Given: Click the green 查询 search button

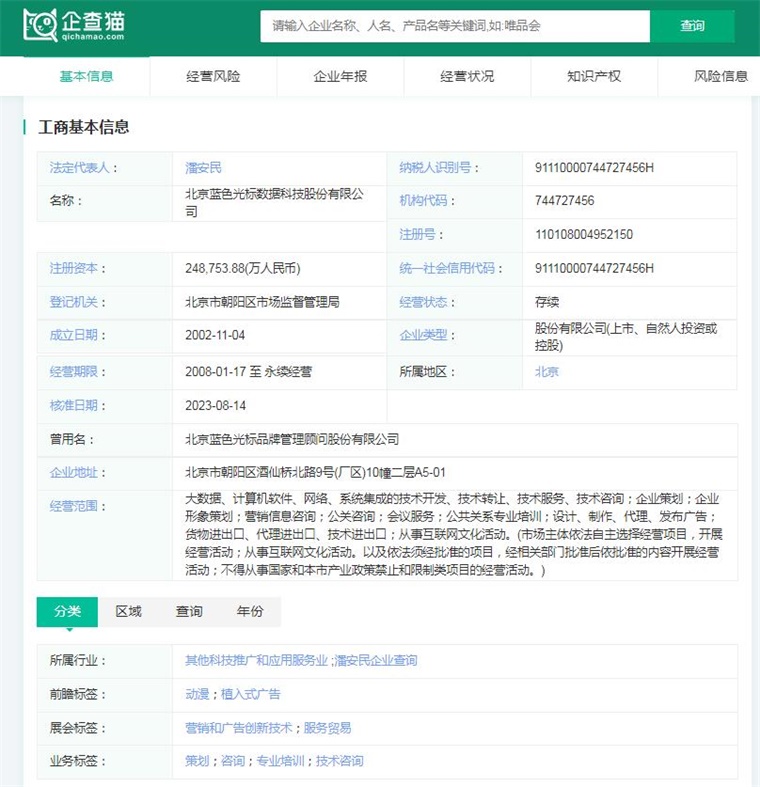Looking at the screenshot, I should [692, 26].
